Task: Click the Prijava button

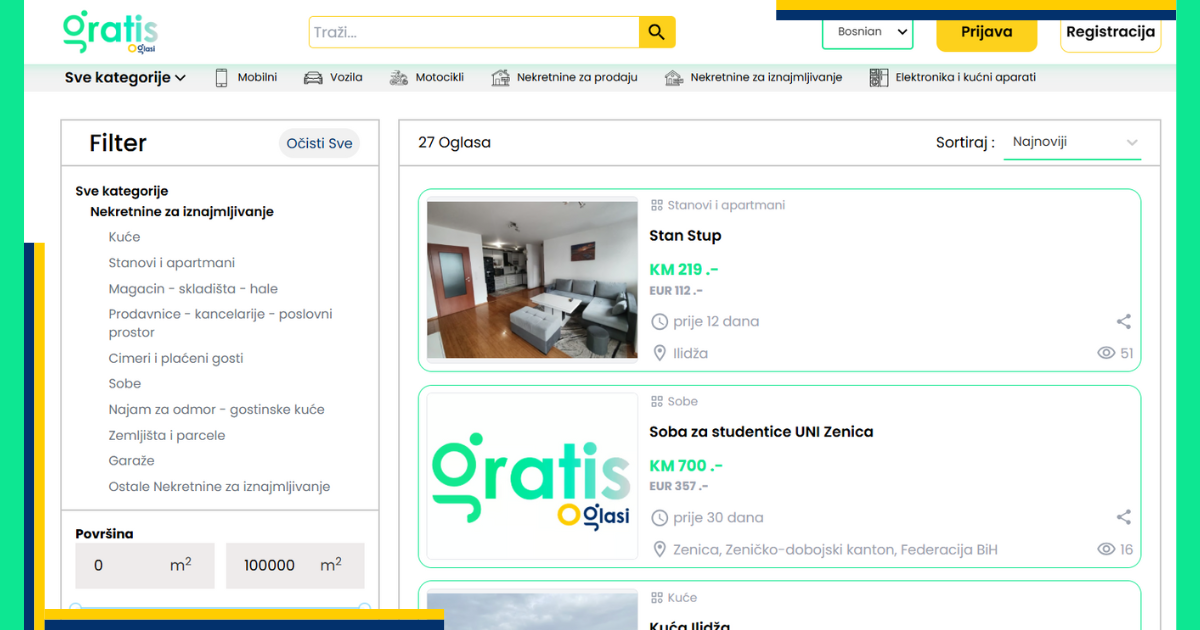Action: pos(987,32)
